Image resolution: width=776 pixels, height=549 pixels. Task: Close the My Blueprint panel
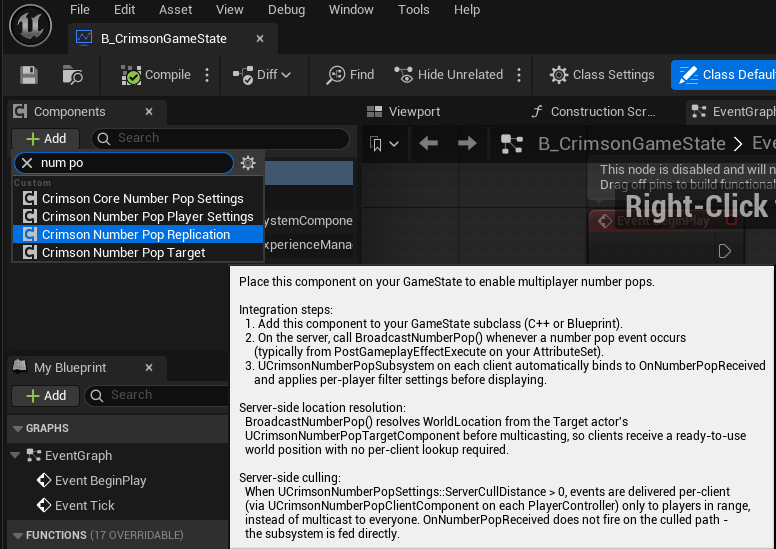[149, 368]
